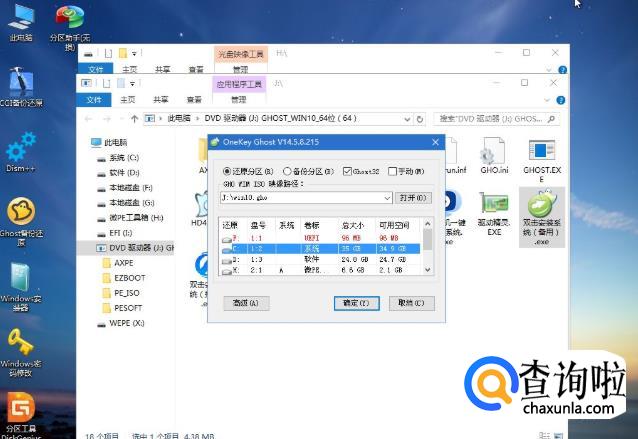Click the refresh button beside the address bar
Image resolution: width=638 pixels, height=439 pixels.
[420, 119]
